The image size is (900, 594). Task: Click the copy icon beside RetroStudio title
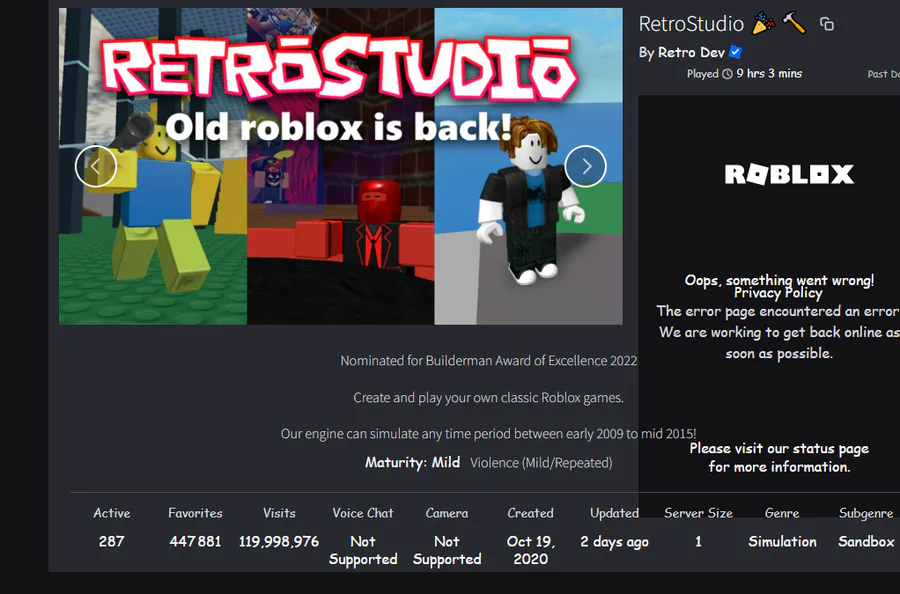click(827, 24)
